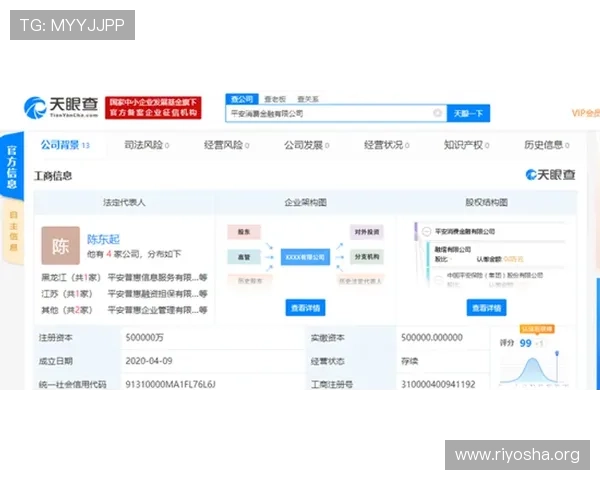The height and width of the screenshot is (480, 600).
Task: Open the 知识产权 tab
Action: 466,145
